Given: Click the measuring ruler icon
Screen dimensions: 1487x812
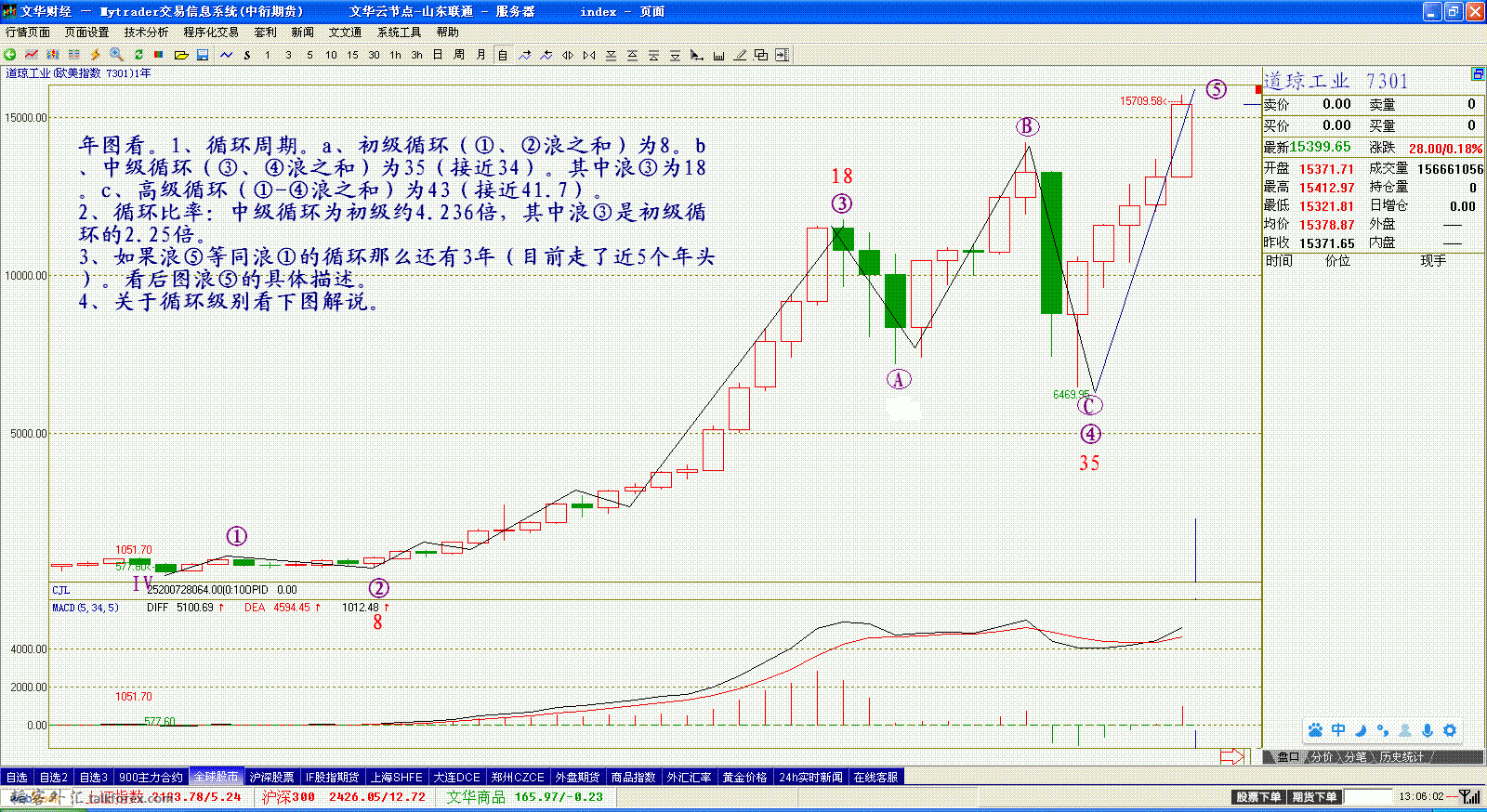Looking at the screenshot, I should tap(718, 55).
